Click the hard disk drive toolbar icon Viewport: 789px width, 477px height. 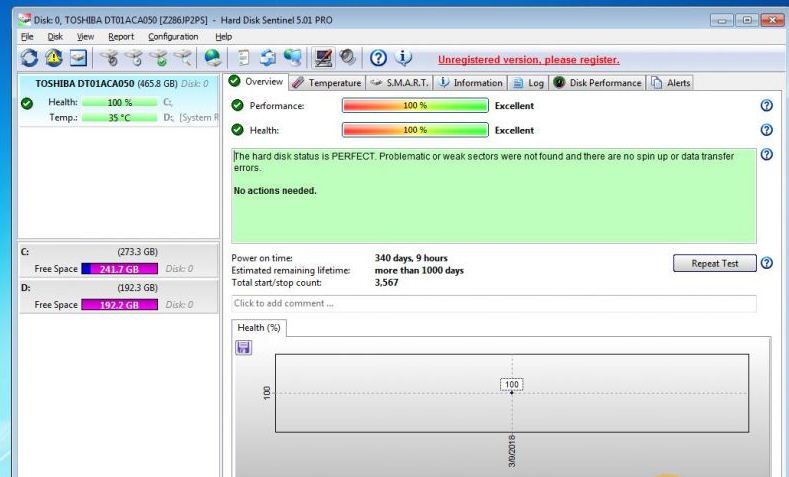(78, 58)
